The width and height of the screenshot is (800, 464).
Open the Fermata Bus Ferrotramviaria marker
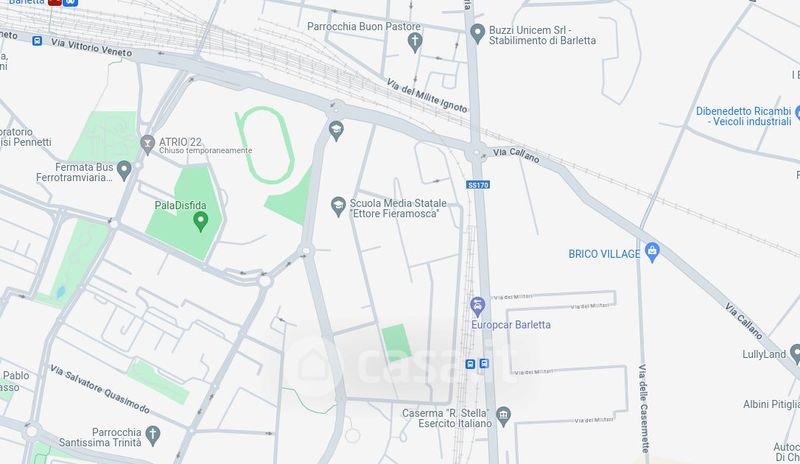tap(124, 170)
